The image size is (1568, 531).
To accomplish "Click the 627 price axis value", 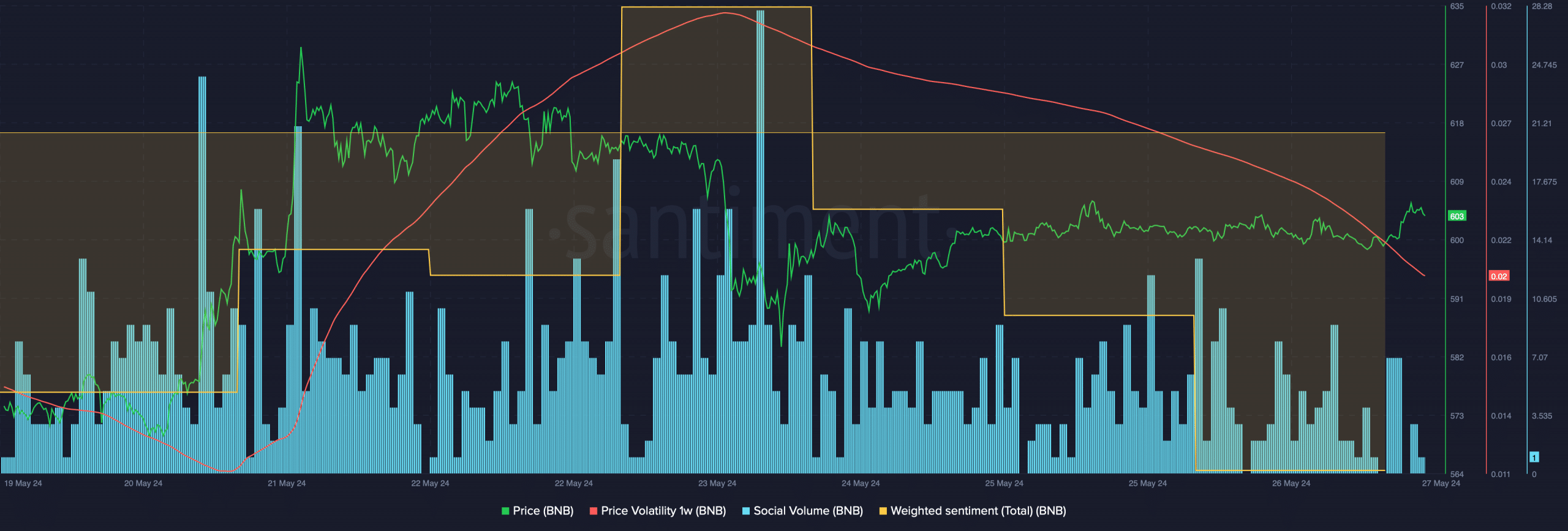I will pos(1457,65).
